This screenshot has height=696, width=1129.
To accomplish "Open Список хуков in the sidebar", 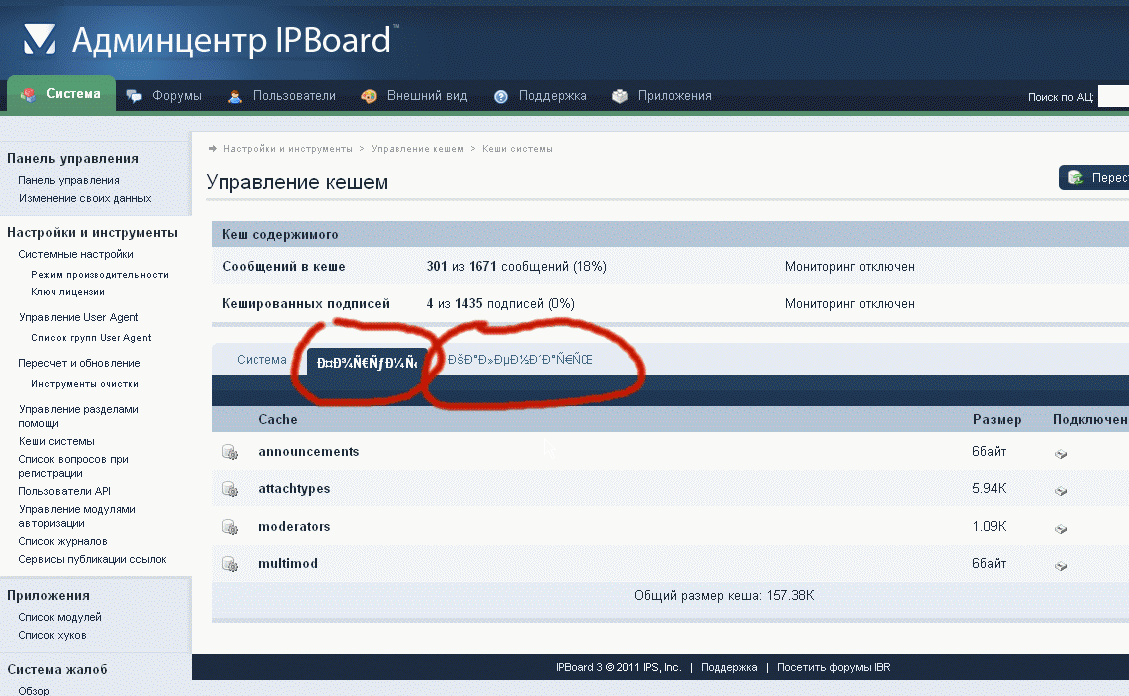I will pos(52,635).
